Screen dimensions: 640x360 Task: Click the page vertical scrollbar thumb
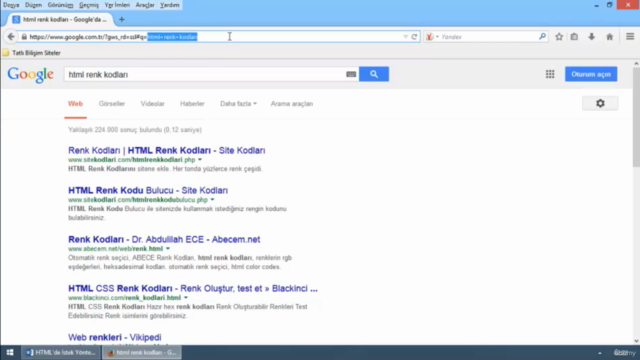[636, 117]
